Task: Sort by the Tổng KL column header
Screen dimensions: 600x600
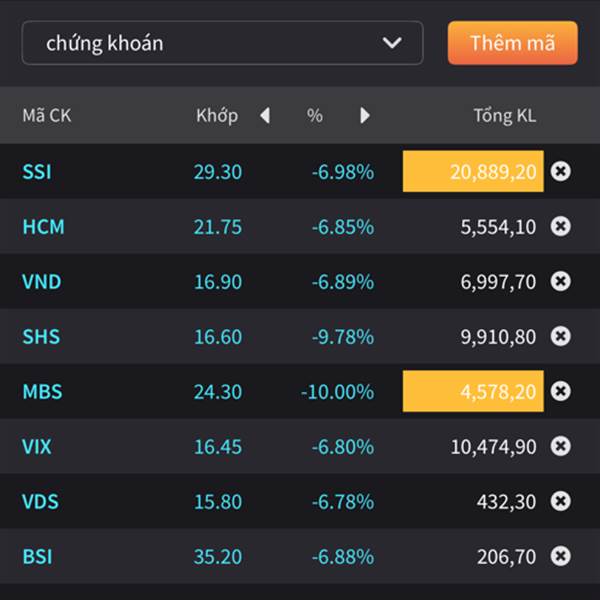Action: [504, 116]
